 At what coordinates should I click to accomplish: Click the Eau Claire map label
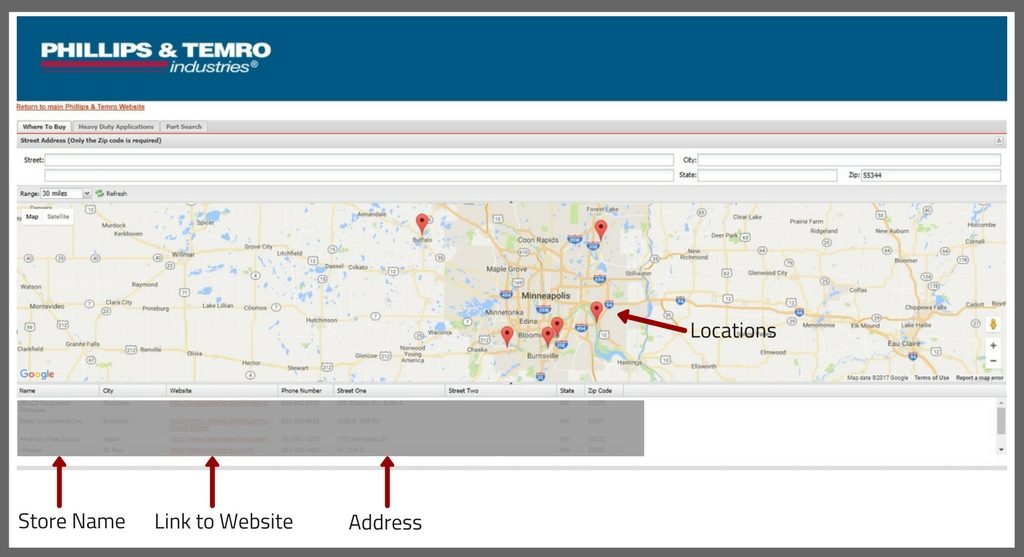pos(904,343)
